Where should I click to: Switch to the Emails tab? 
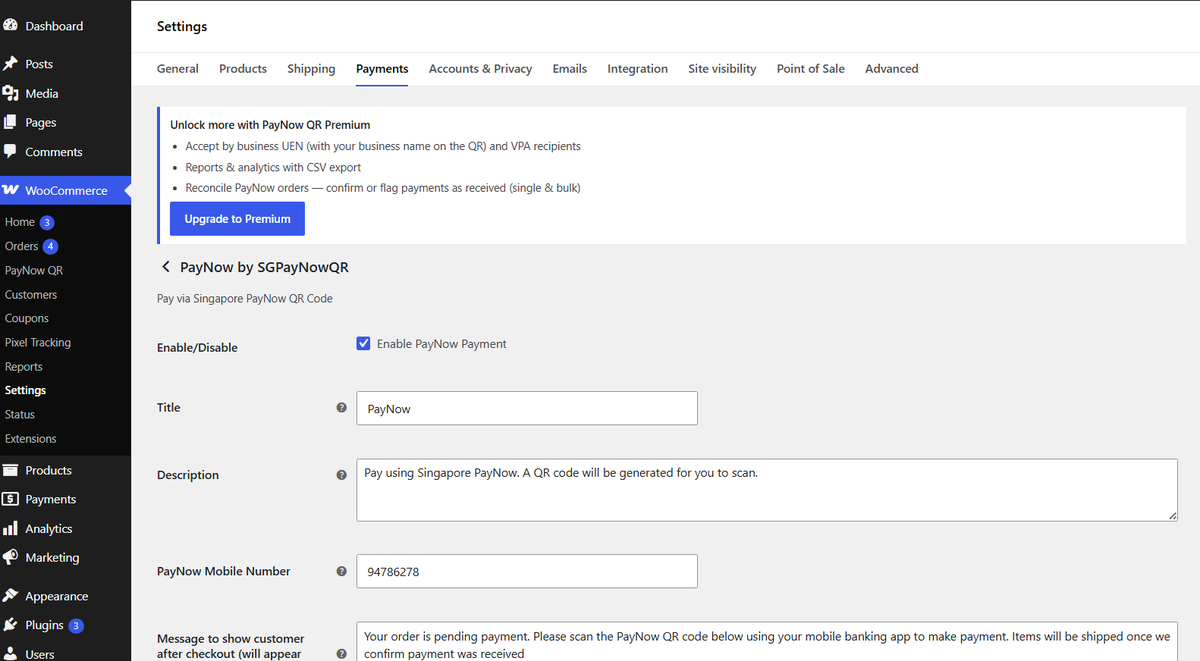pyautogui.click(x=570, y=69)
